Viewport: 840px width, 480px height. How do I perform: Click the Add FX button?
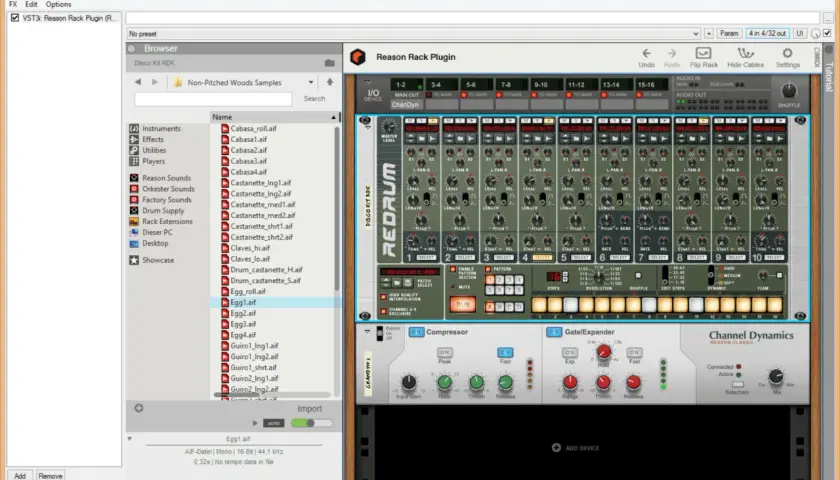(x=20, y=475)
